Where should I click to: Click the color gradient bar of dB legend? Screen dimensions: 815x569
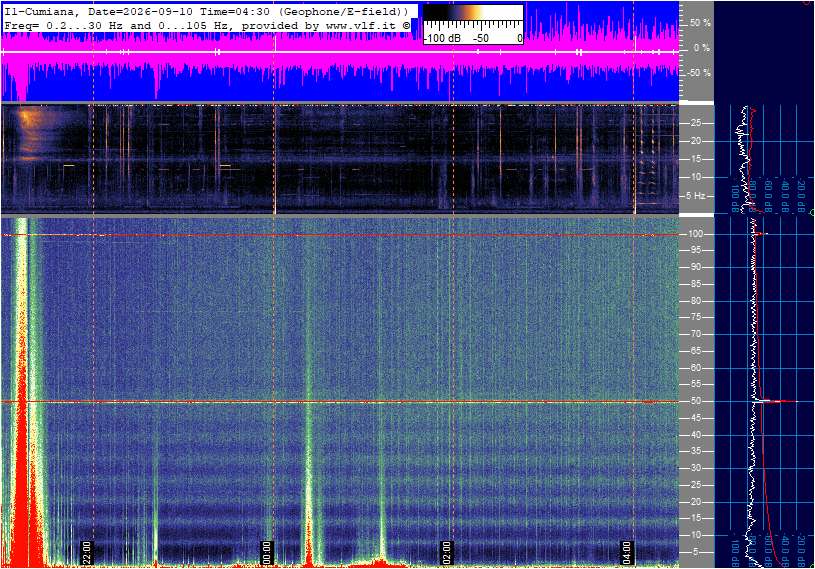tap(472, 12)
